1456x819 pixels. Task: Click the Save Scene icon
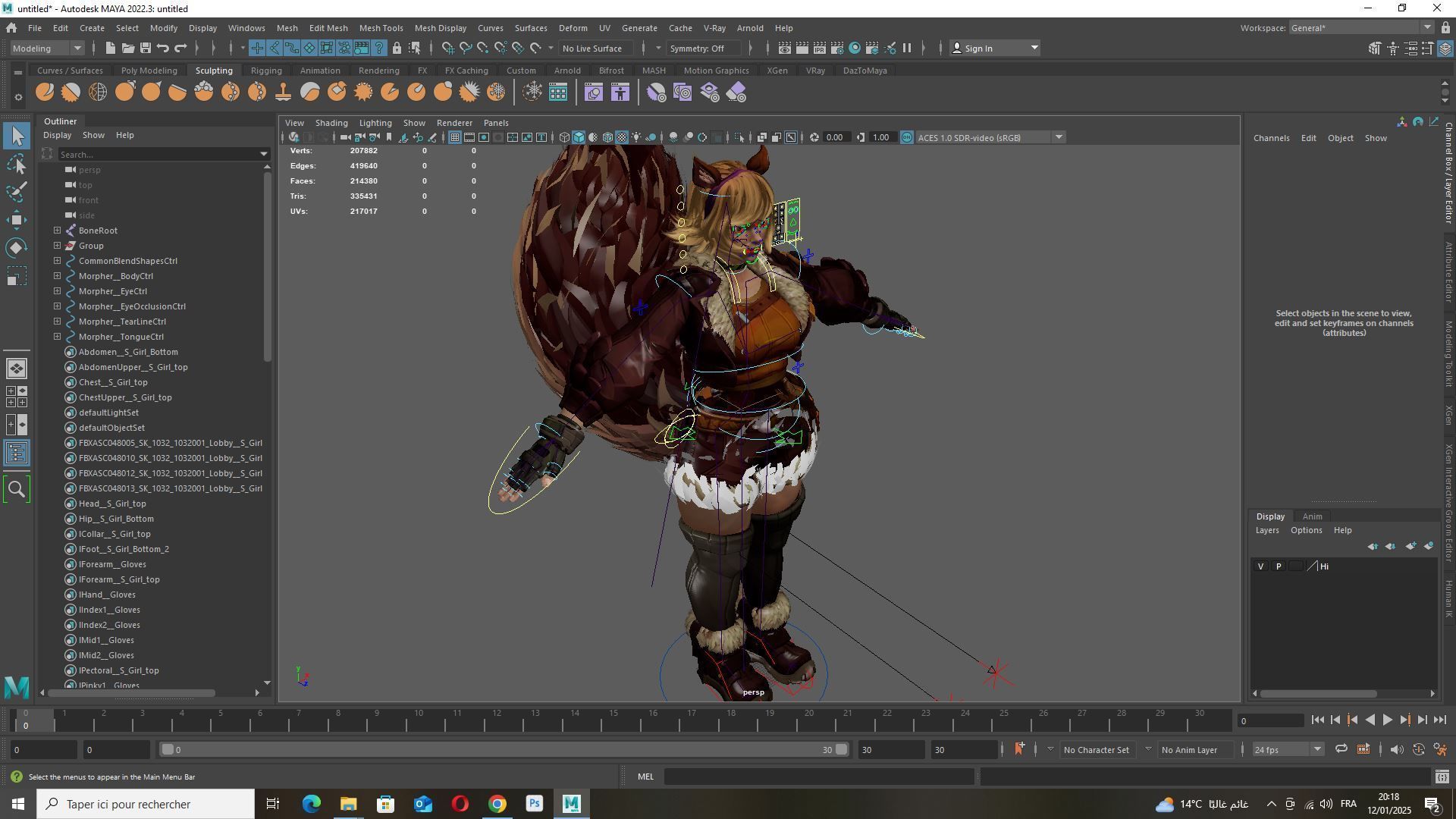[146, 49]
